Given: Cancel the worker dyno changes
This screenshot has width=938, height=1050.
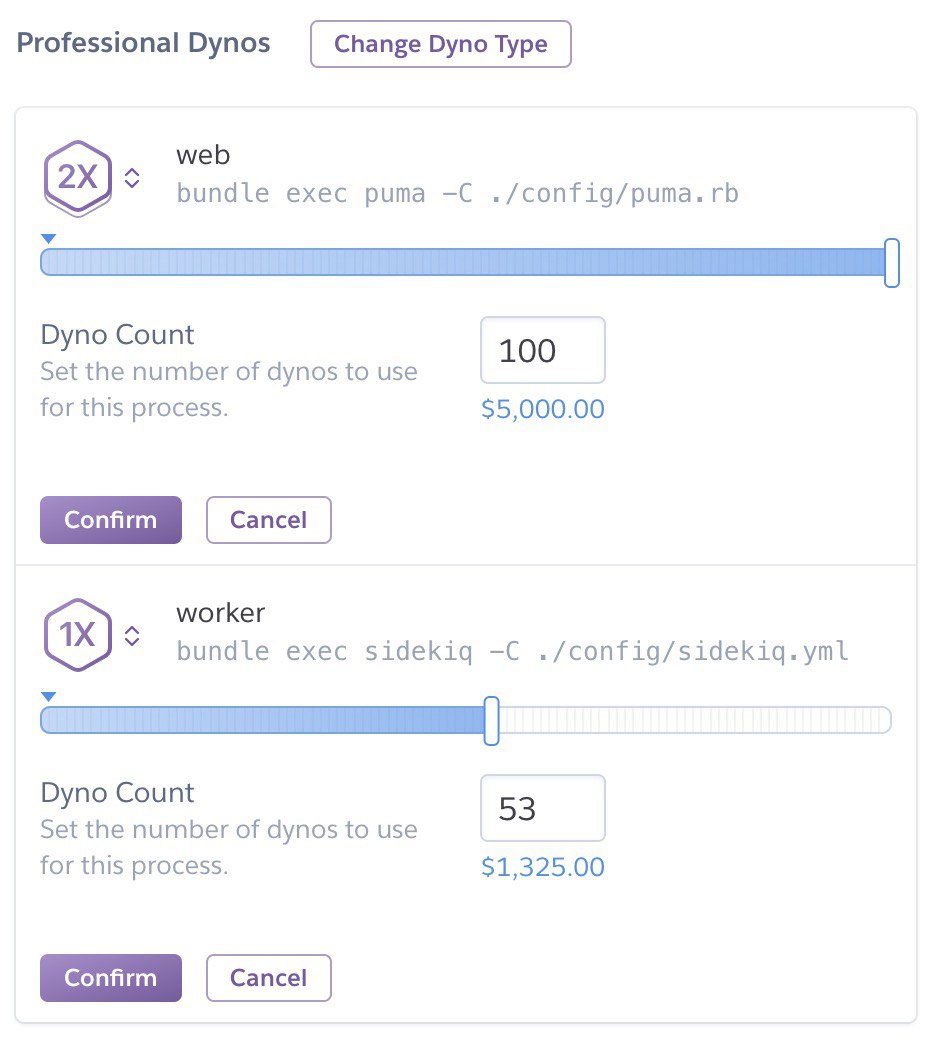Looking at the screenshot, I should 268,978.
